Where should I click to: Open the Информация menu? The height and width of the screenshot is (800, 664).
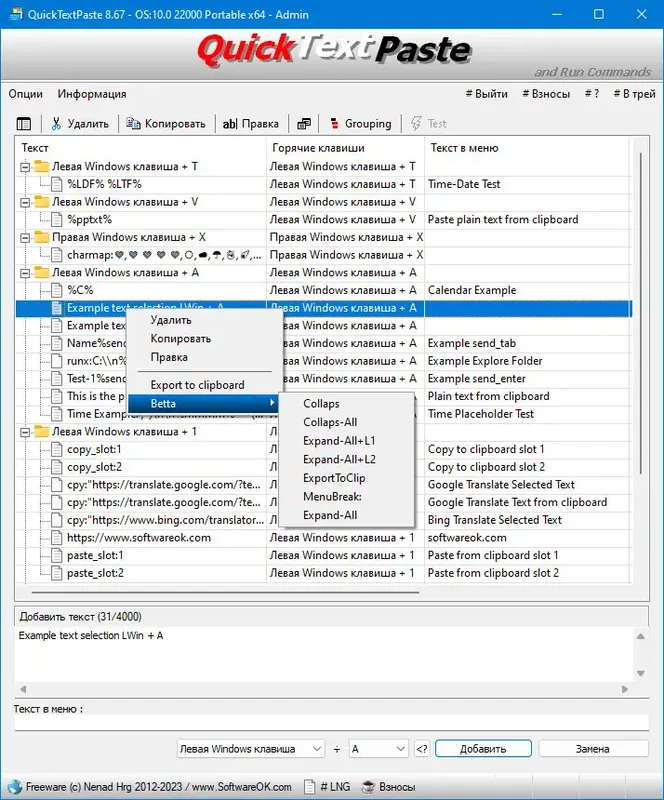[x=92, y=94]
